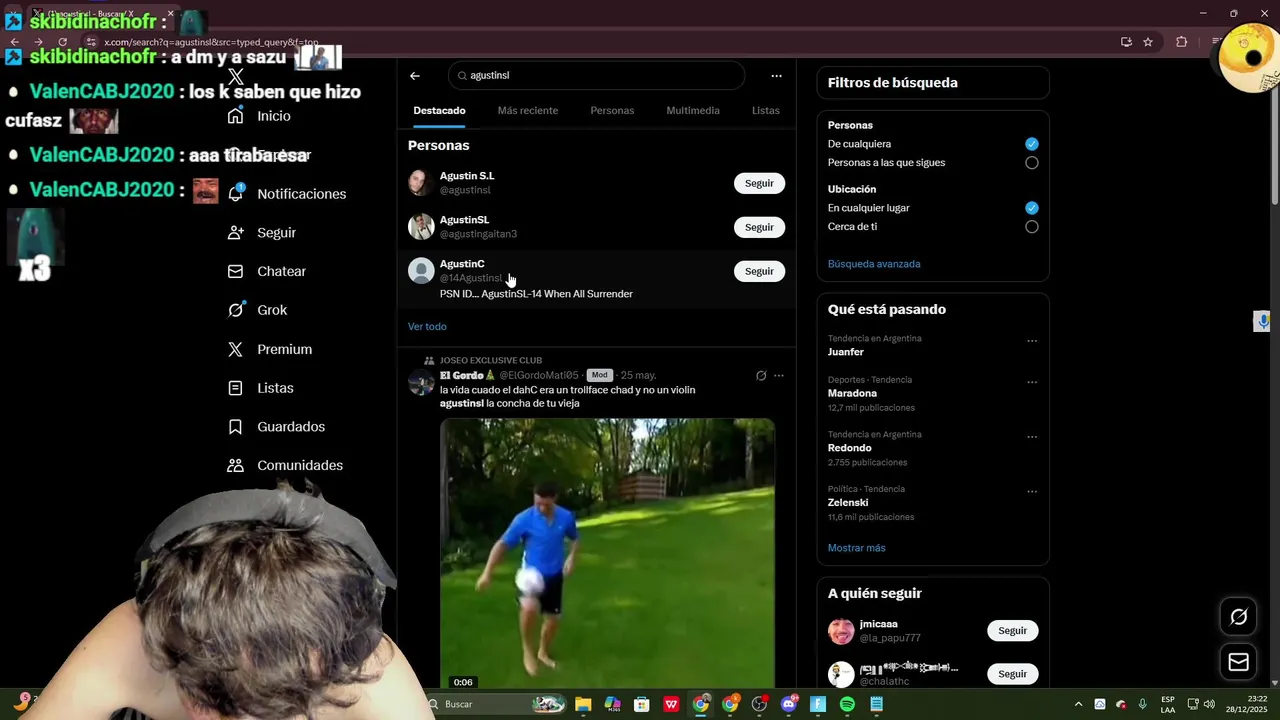Image resolution: width=1280 pixels, height=720 pixels.
Task: Open Notepad from taskbar
Action: coord(877,704)
